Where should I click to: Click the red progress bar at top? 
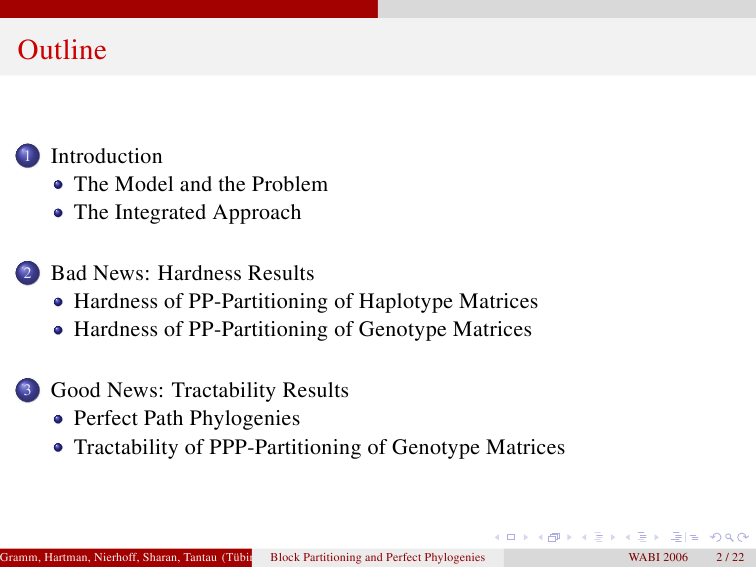tap(189, 9)
